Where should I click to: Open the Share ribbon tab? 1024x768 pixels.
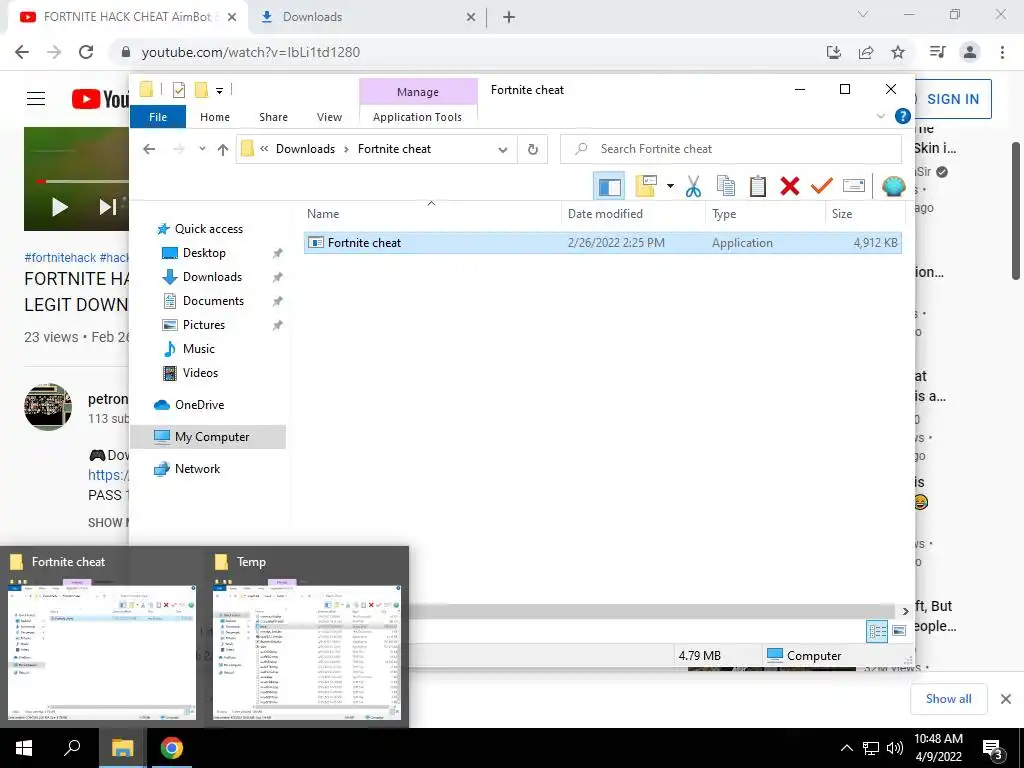tap(273, 117)
